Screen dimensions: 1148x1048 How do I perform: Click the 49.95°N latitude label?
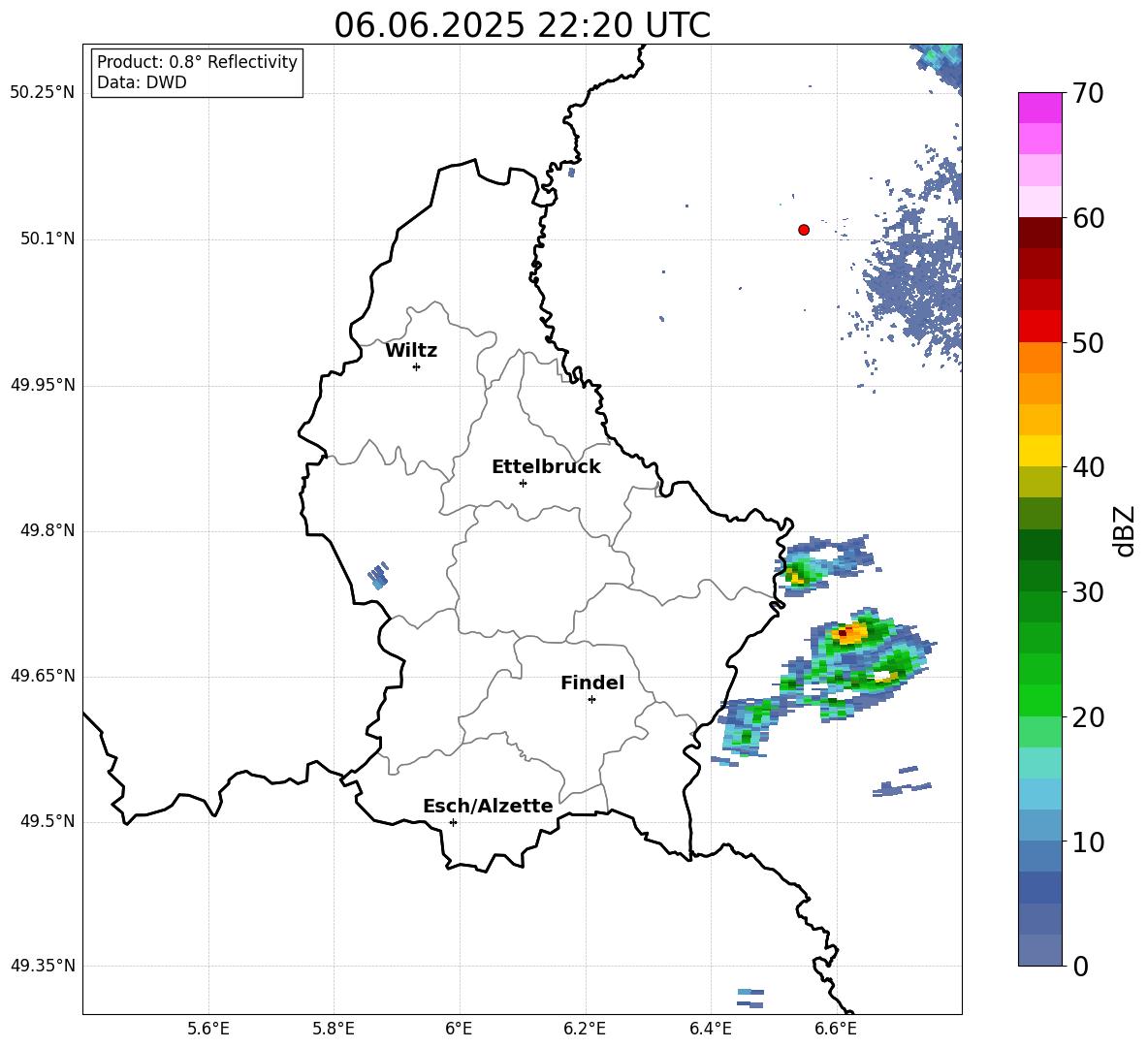(43, 385)
